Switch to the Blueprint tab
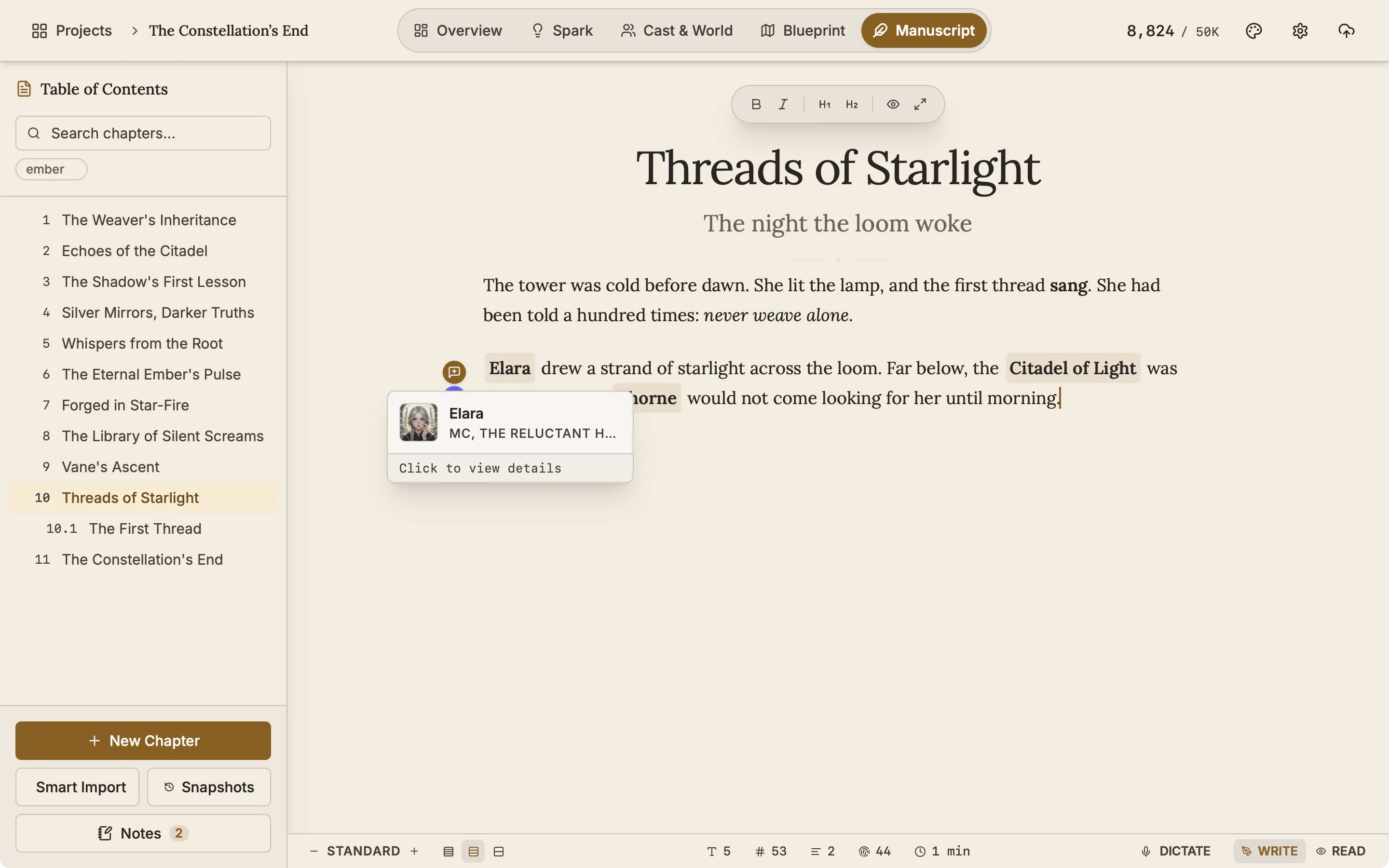The height and width of the screenshot is (868, 1389). 803,30
